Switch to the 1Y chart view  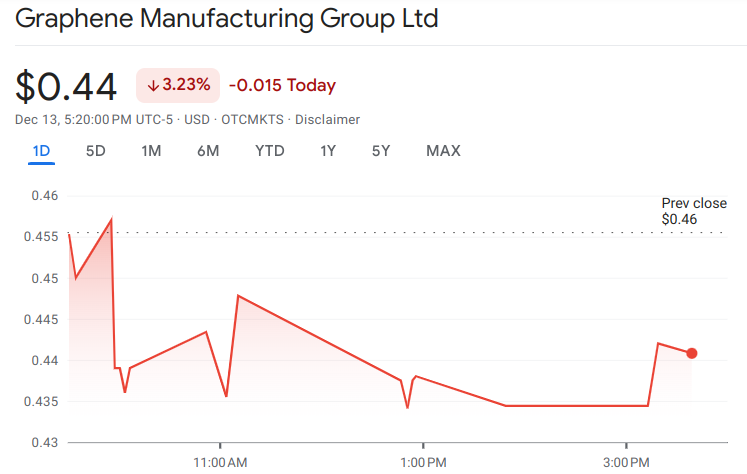tap(328, 151)
